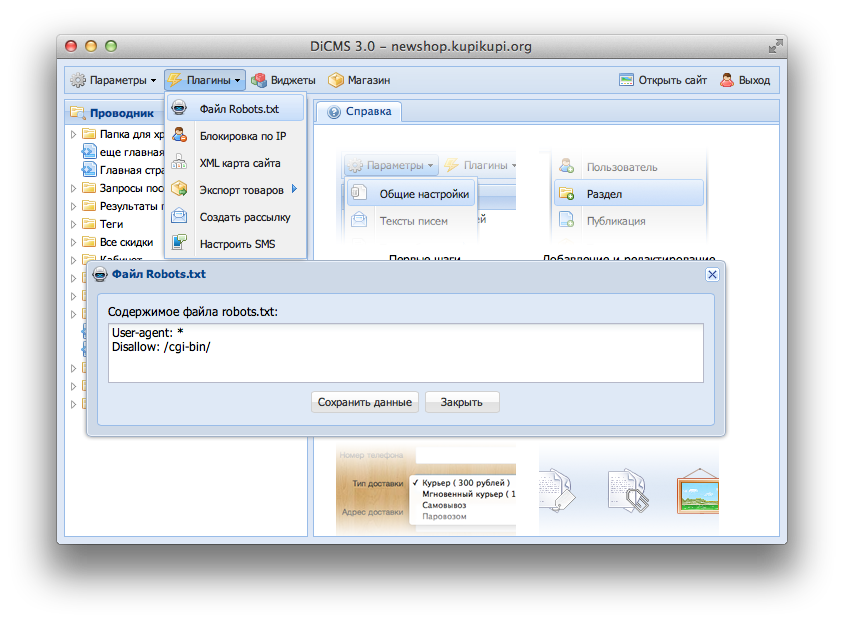Select Создать рассылку menu item
The image size is (844, 623).
pos(236,216)
